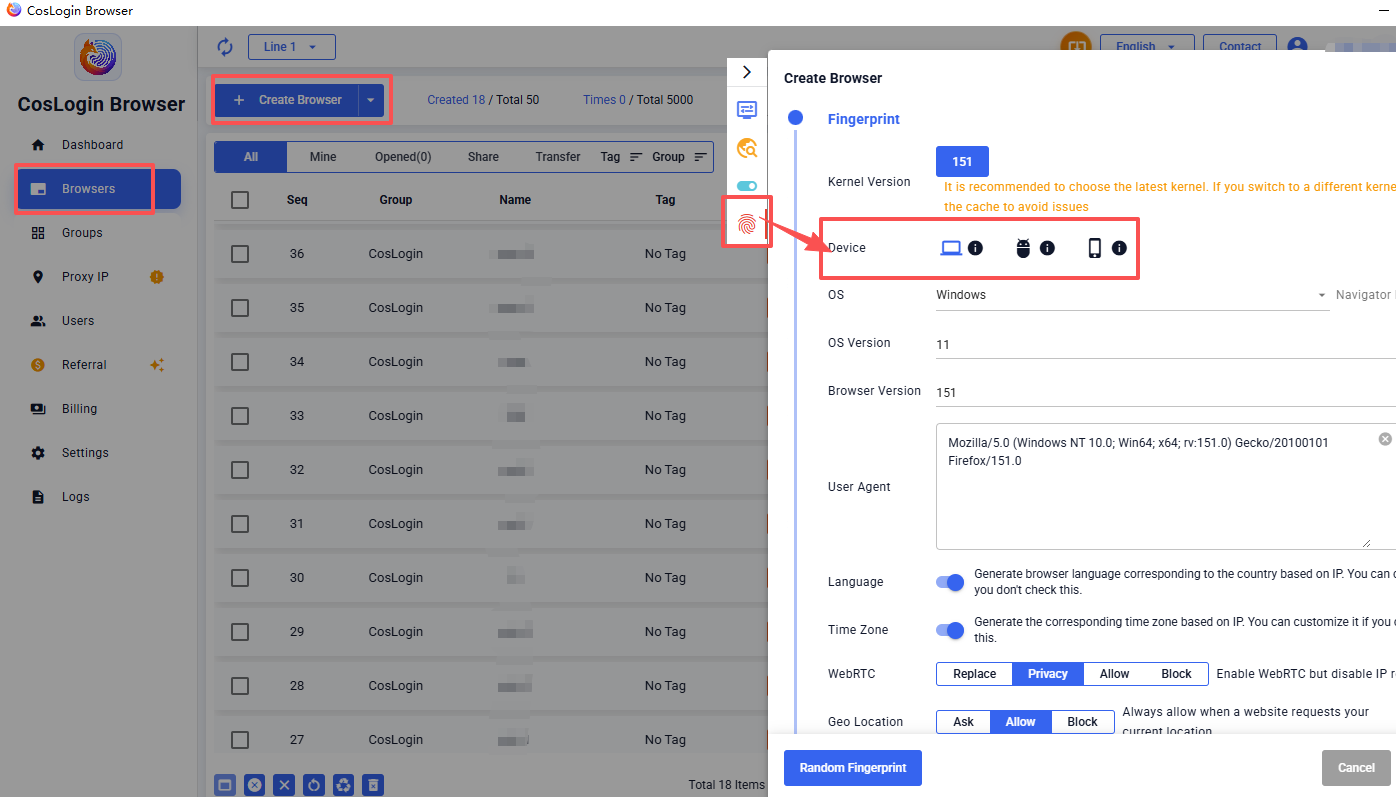
Task: Set WebRTC to Block
Action: [x=1176, y=674]
